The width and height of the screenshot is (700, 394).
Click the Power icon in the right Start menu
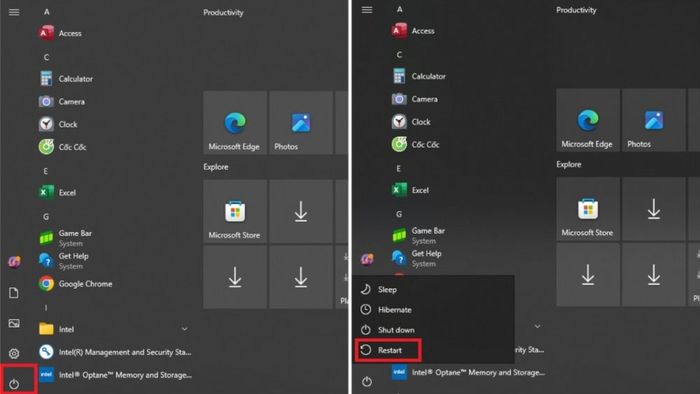pyautogui.click(x=367, y=382)
